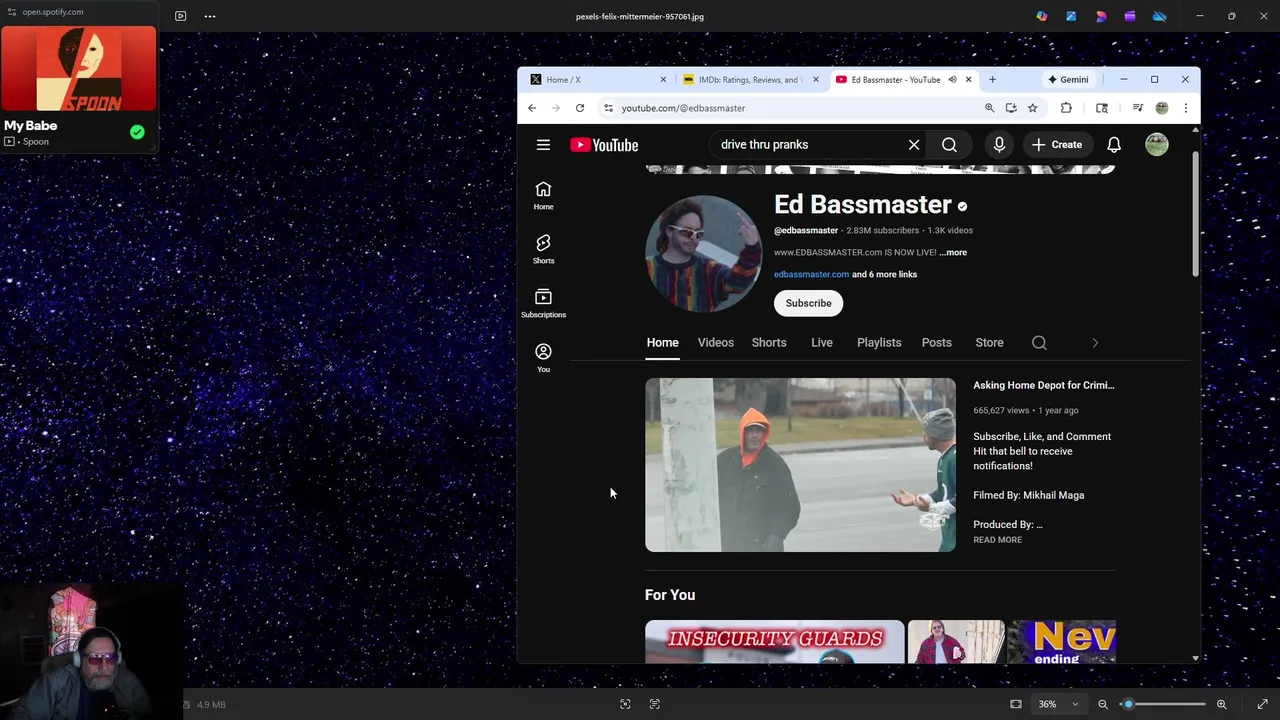This screenshot has height=720, width=1280.
Task: Reload the YouTube page
Action: pyautogui.click(x=580, y=108)
